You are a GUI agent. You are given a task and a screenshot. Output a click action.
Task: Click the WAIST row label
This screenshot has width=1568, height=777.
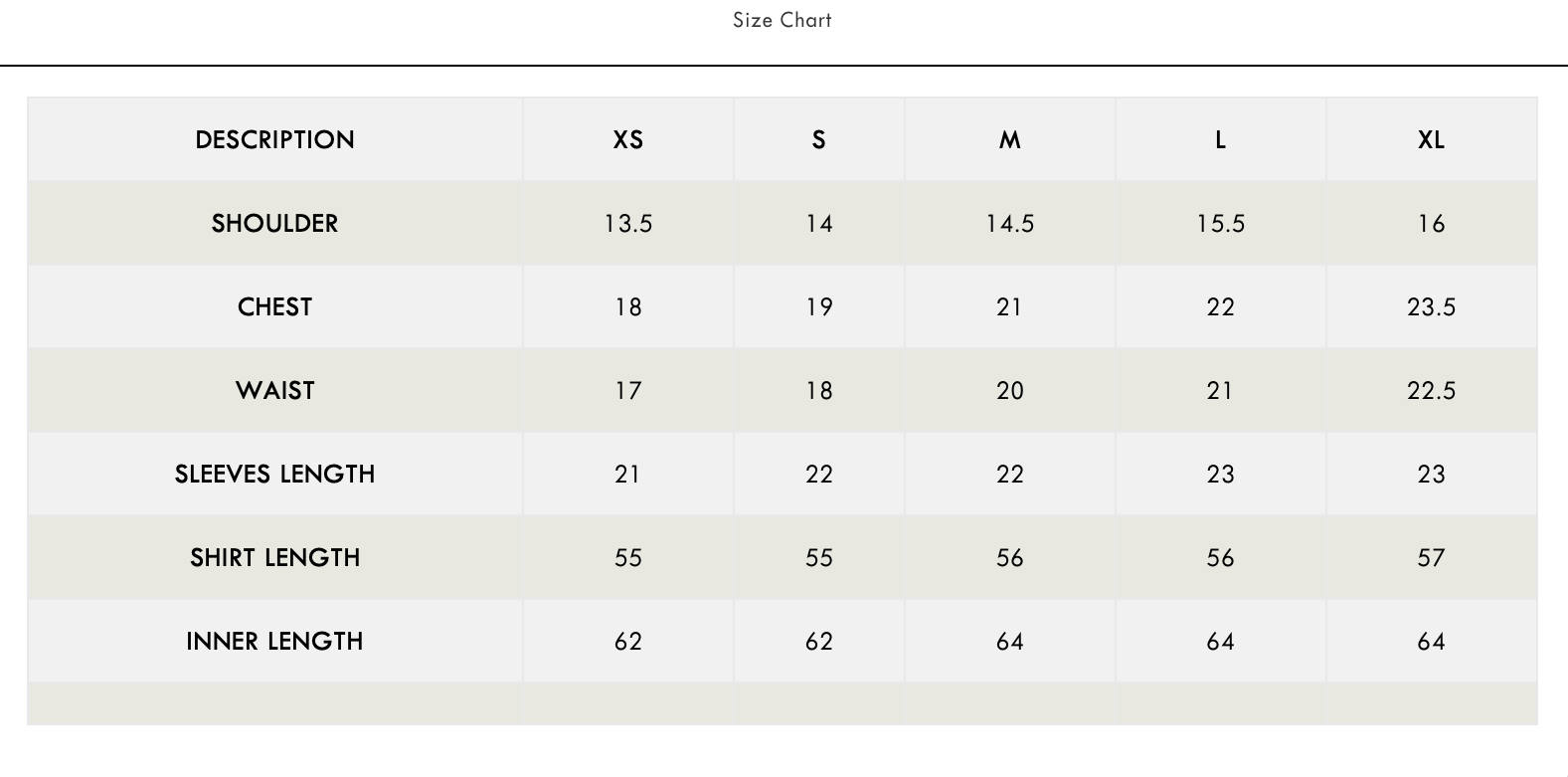274,390
